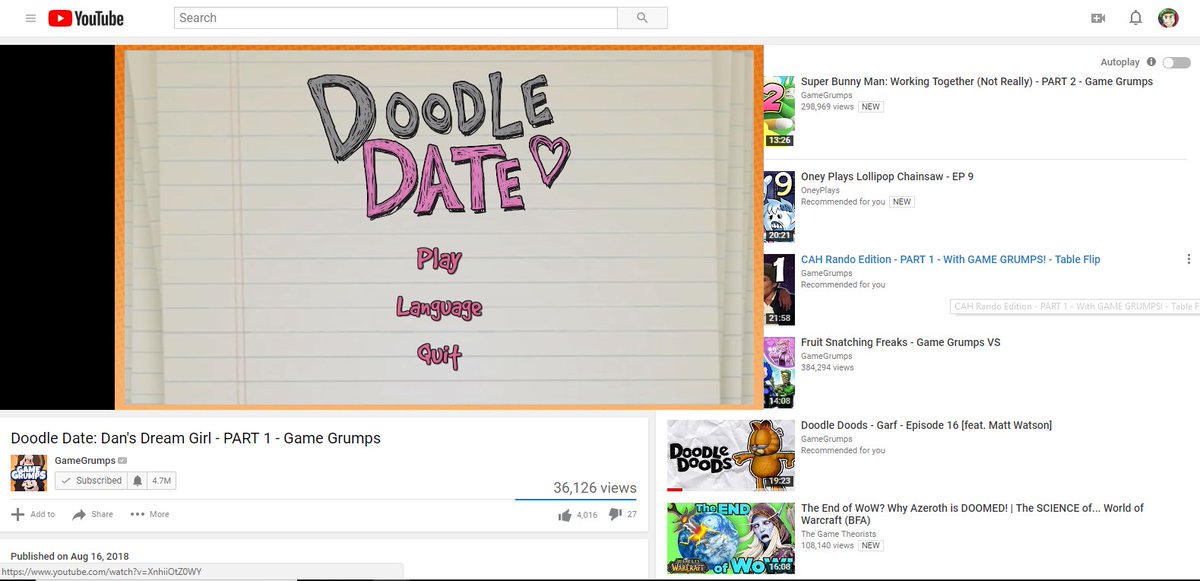Click the thumbs down dislike icon

point(615,514)
